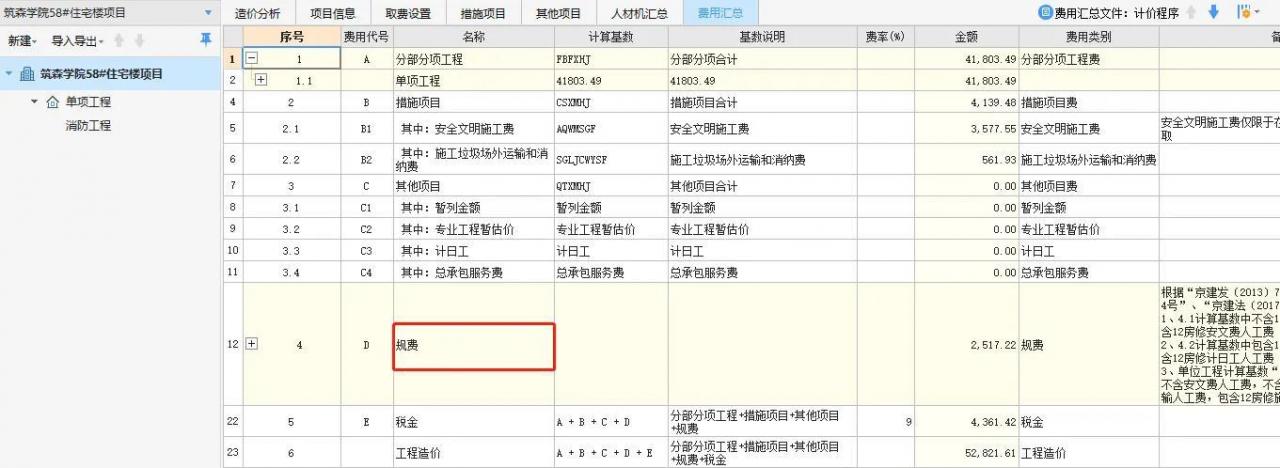Screen dimensions: 1280x468
Task: Select the 规费 name cell
Action: pos(473,345)
